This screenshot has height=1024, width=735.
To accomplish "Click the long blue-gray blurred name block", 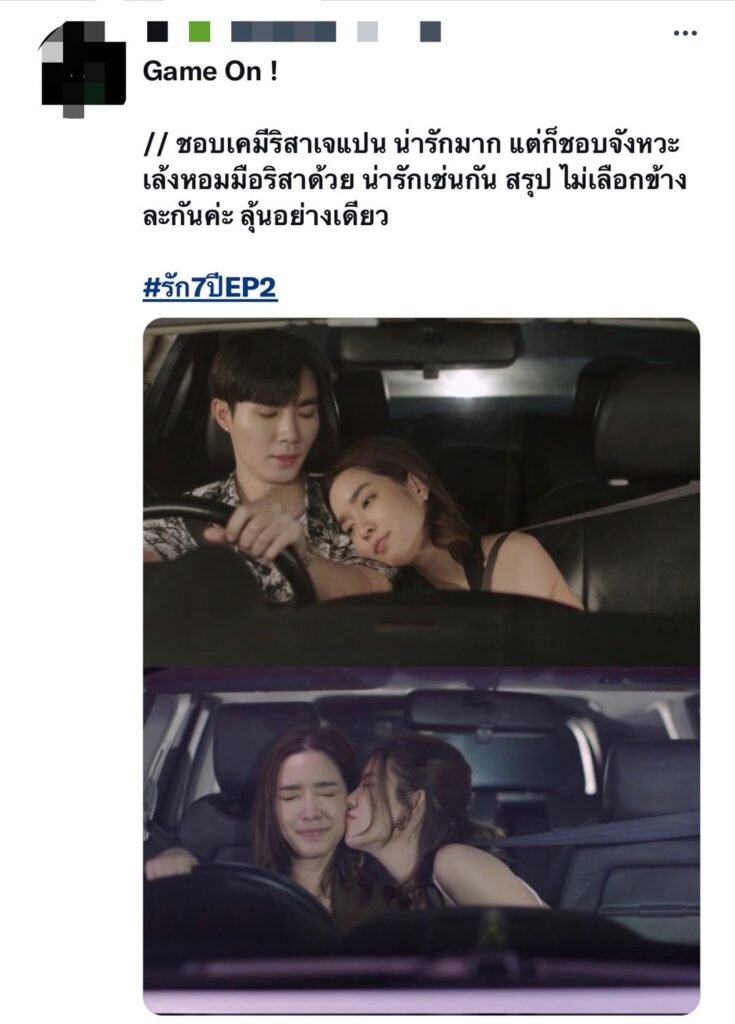I will click(x=284, y=31).
